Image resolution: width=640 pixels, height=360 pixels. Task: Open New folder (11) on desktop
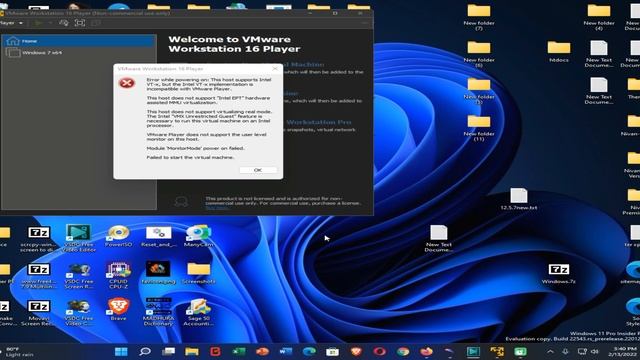pos(479,128)
